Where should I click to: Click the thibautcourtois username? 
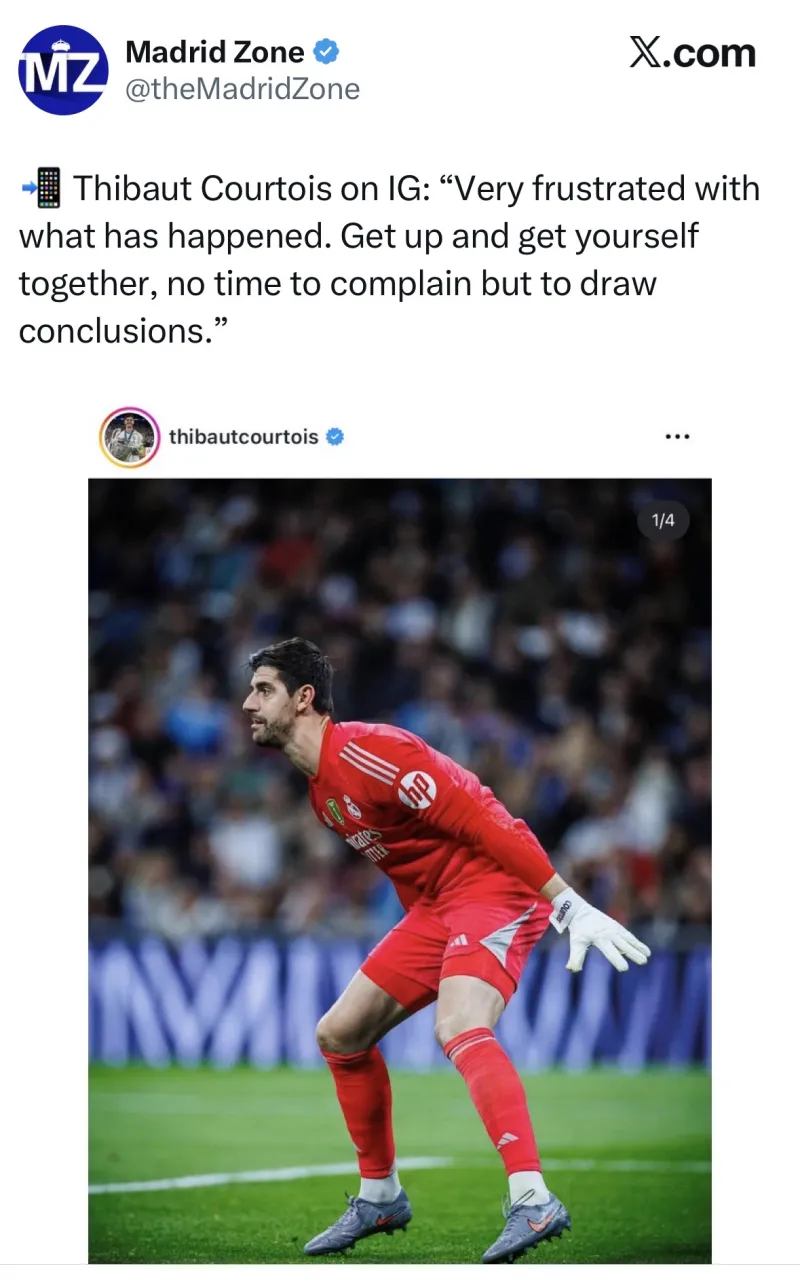[x=244, y=437]
